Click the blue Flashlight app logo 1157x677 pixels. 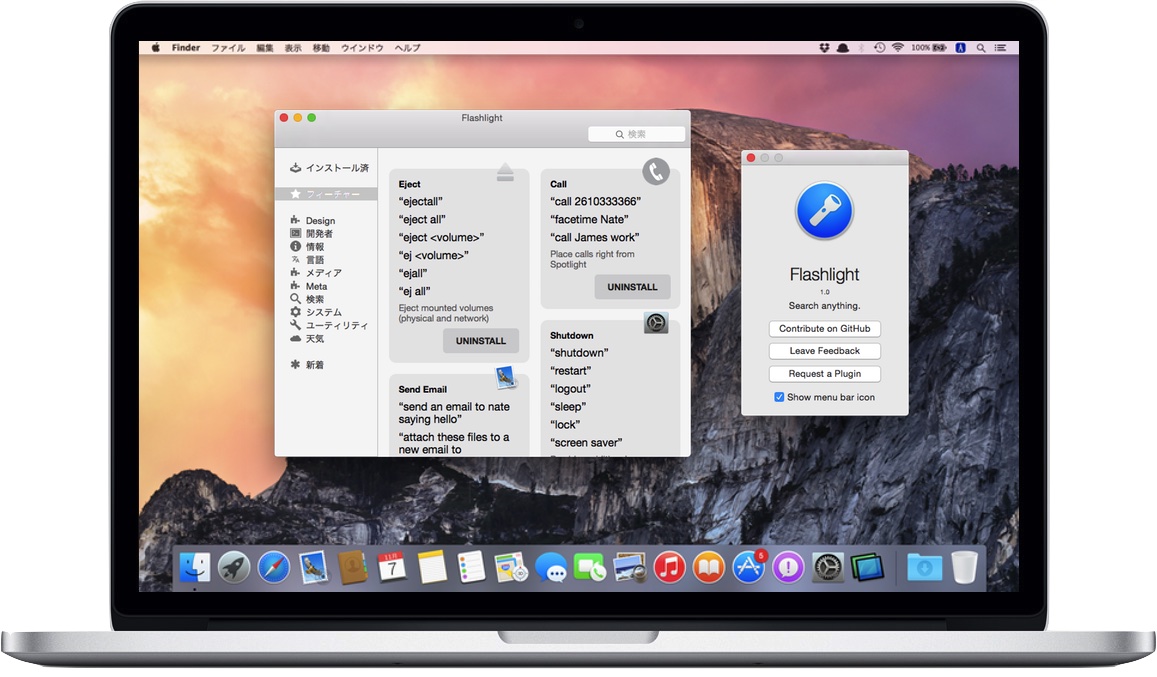click(824, 211)
